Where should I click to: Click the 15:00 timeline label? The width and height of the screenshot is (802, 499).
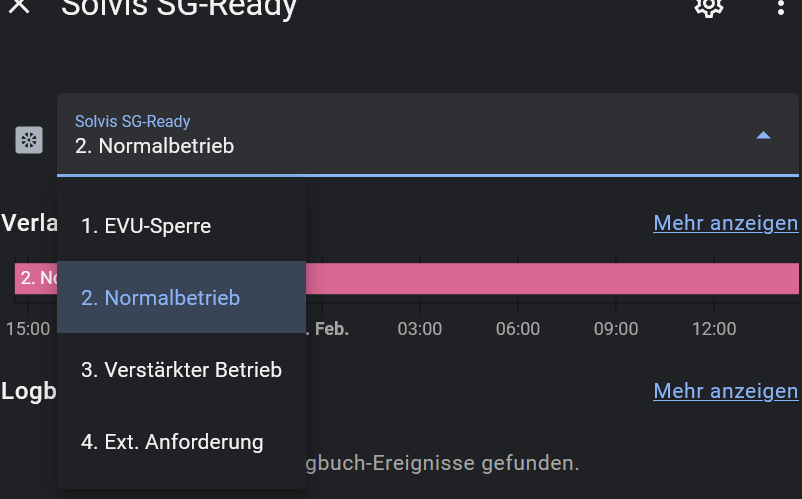tap(28, 329)
